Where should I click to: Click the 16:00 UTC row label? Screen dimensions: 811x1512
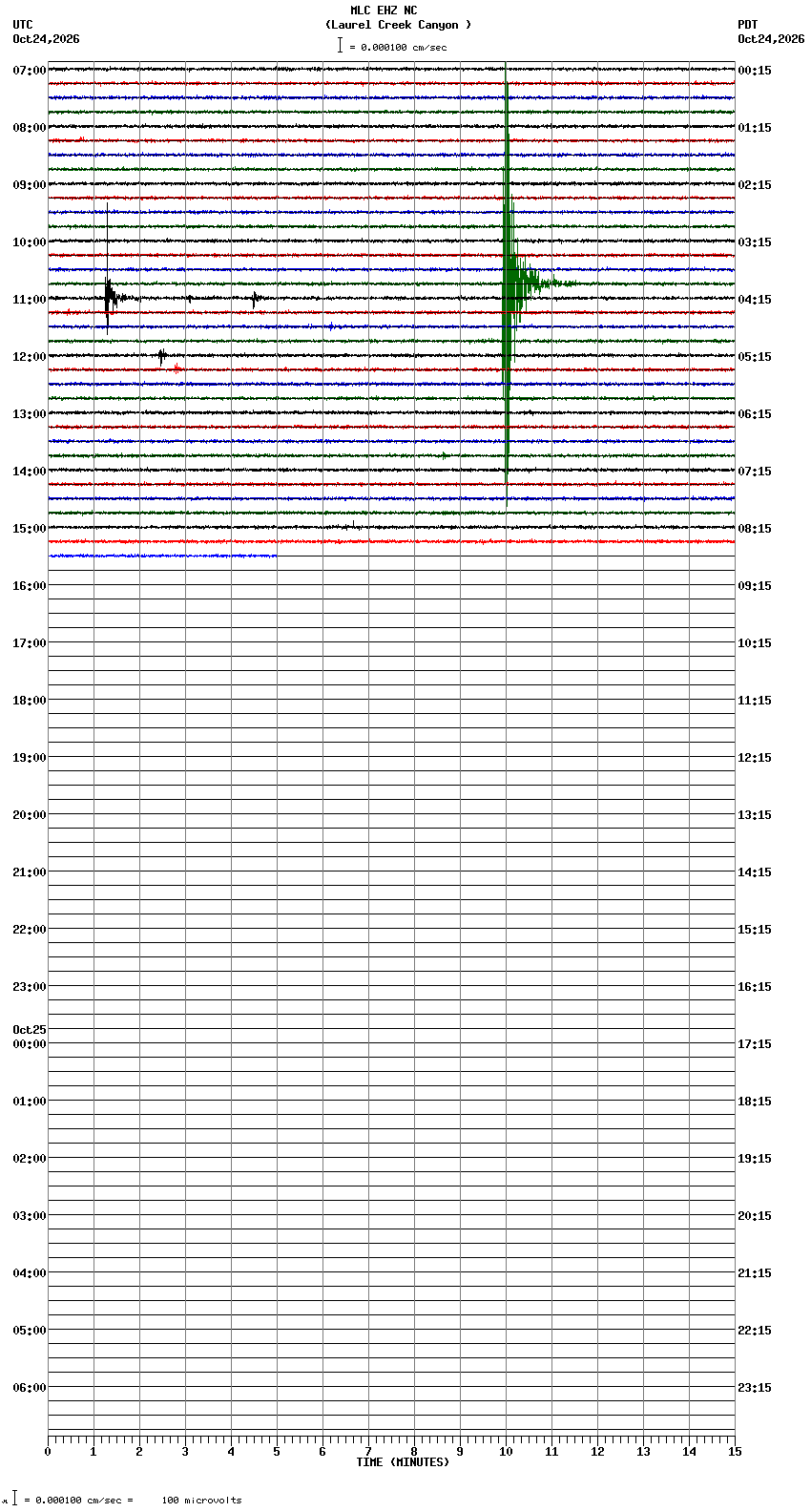tap(30, 586)
